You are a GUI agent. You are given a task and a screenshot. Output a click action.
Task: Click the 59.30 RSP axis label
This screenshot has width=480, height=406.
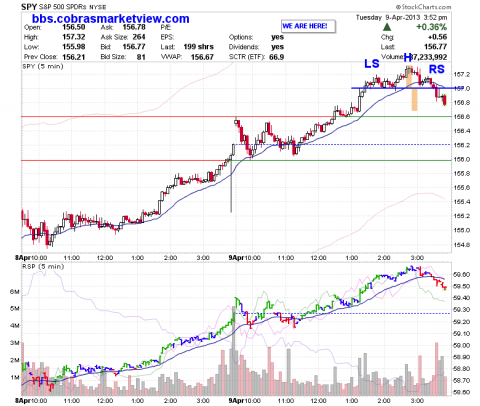tap(462, 310)
